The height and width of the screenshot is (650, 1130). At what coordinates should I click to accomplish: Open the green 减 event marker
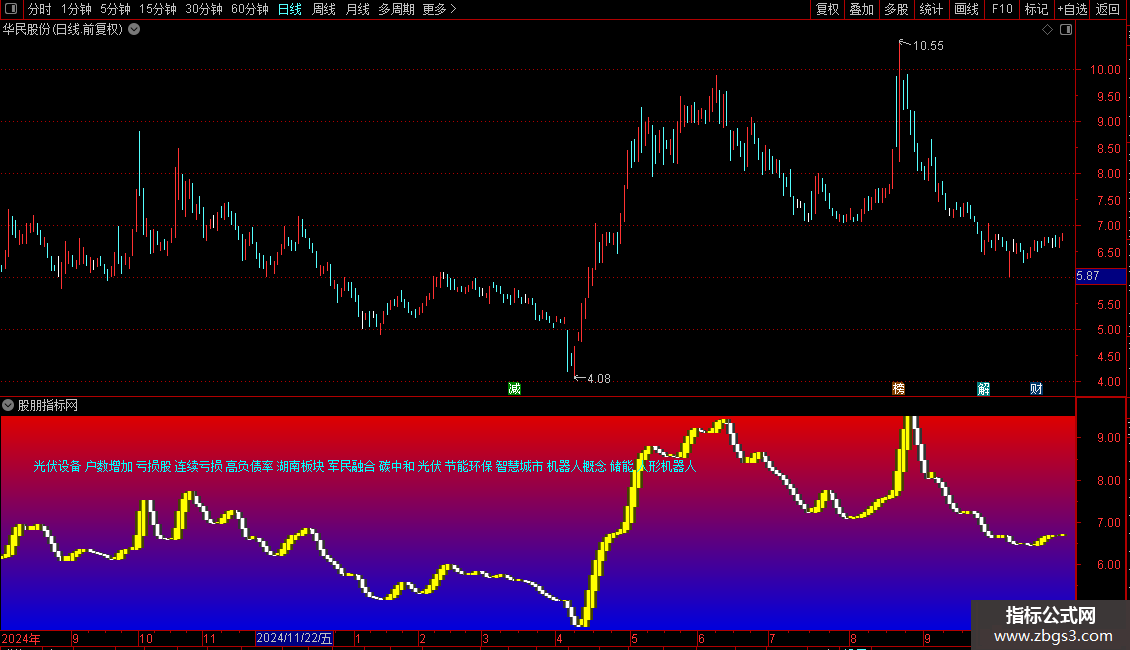point(514,388)
